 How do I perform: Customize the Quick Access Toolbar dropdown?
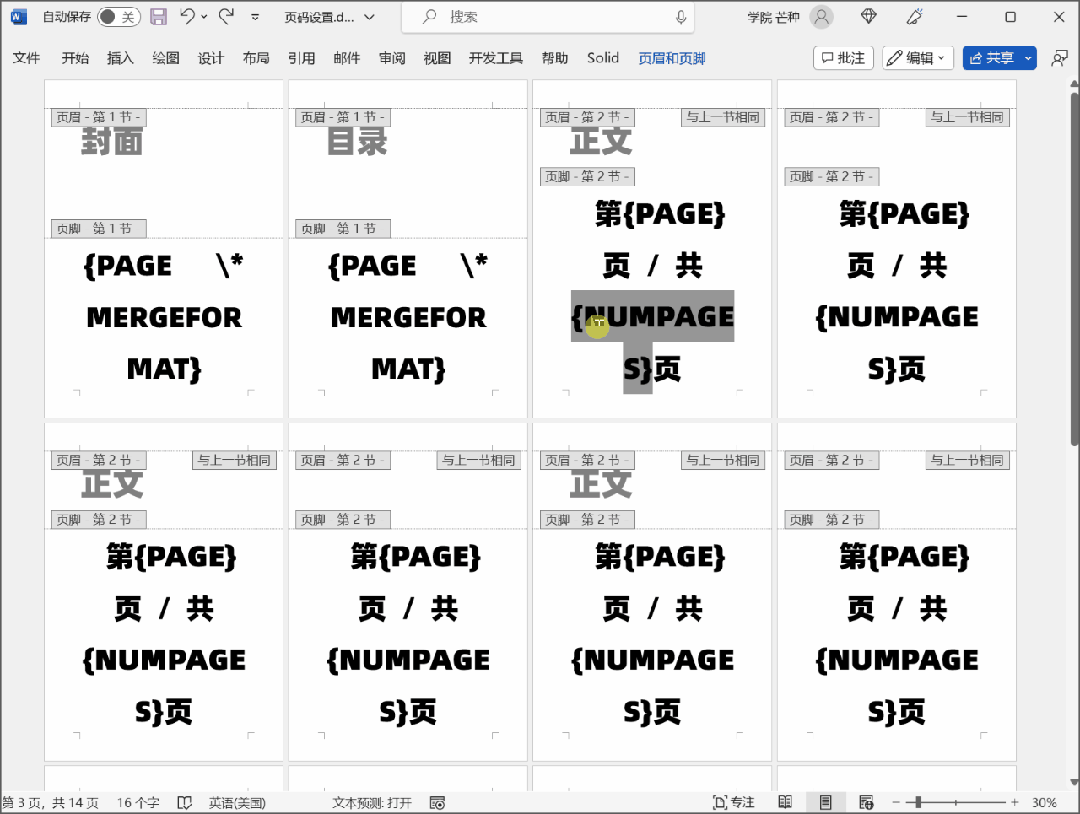click(x=255, y=17)
